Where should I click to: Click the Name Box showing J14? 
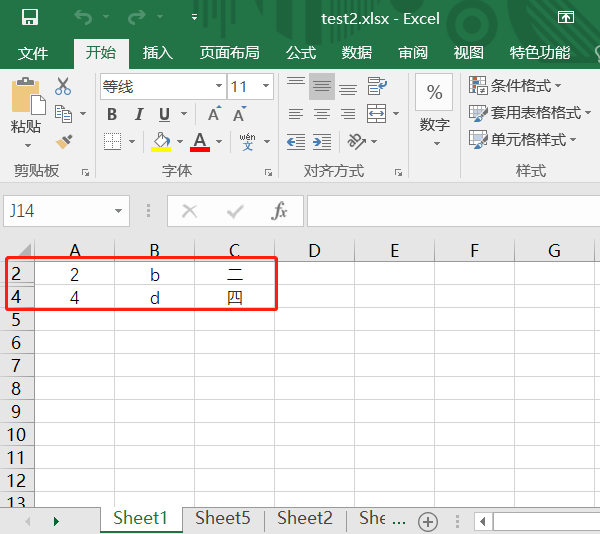[x=58, y=211]
